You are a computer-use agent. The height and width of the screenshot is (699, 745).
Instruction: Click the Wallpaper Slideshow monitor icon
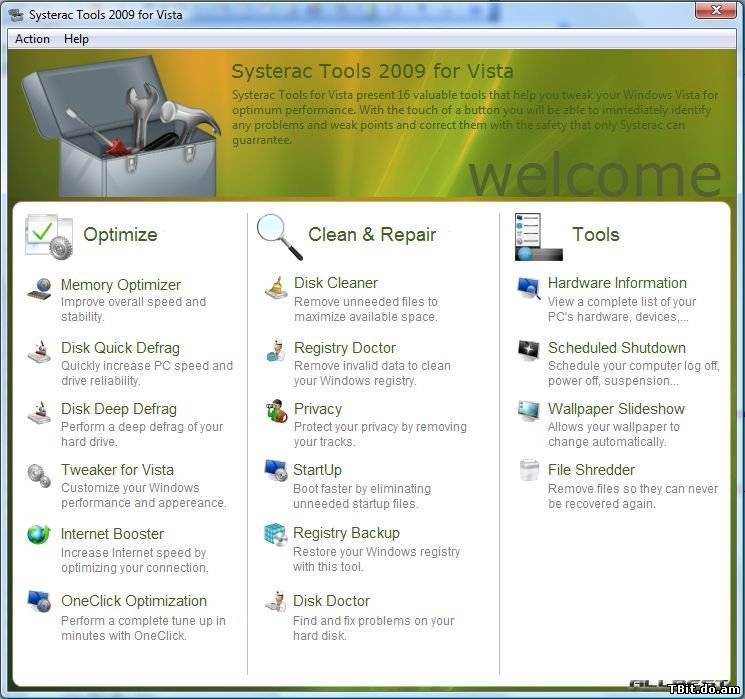point(529,411)
